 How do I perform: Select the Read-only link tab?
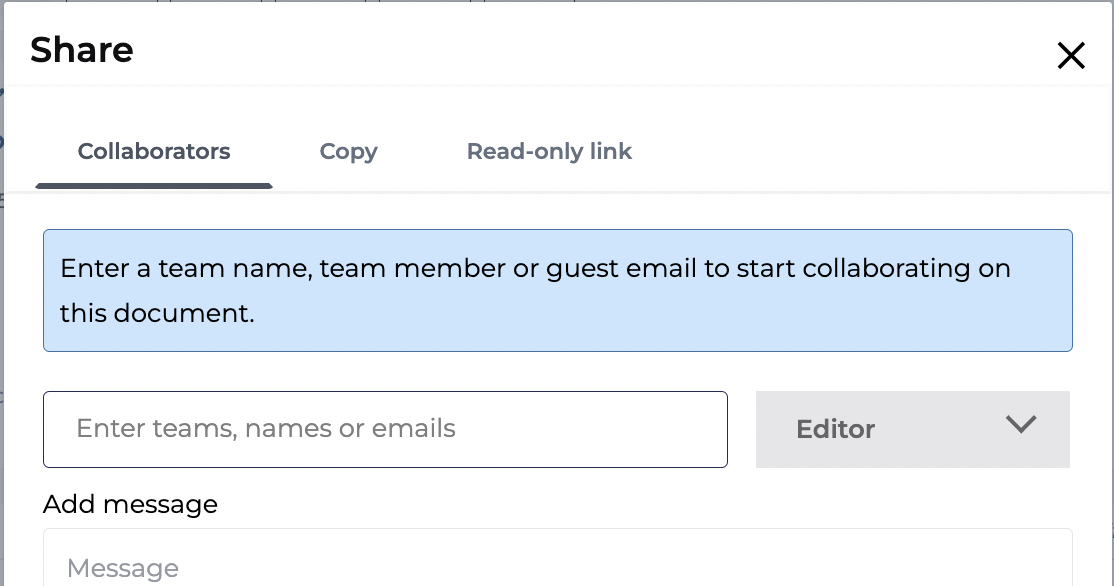pyautogui.click(x=548, y=151)
